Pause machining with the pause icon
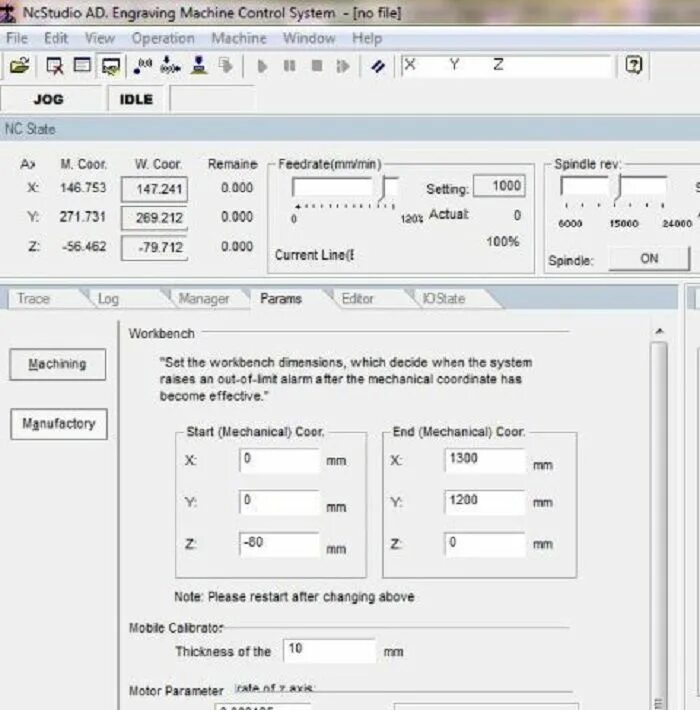This screenshot has width=700, height=710. pyautogui.click(x=289, y=66)
